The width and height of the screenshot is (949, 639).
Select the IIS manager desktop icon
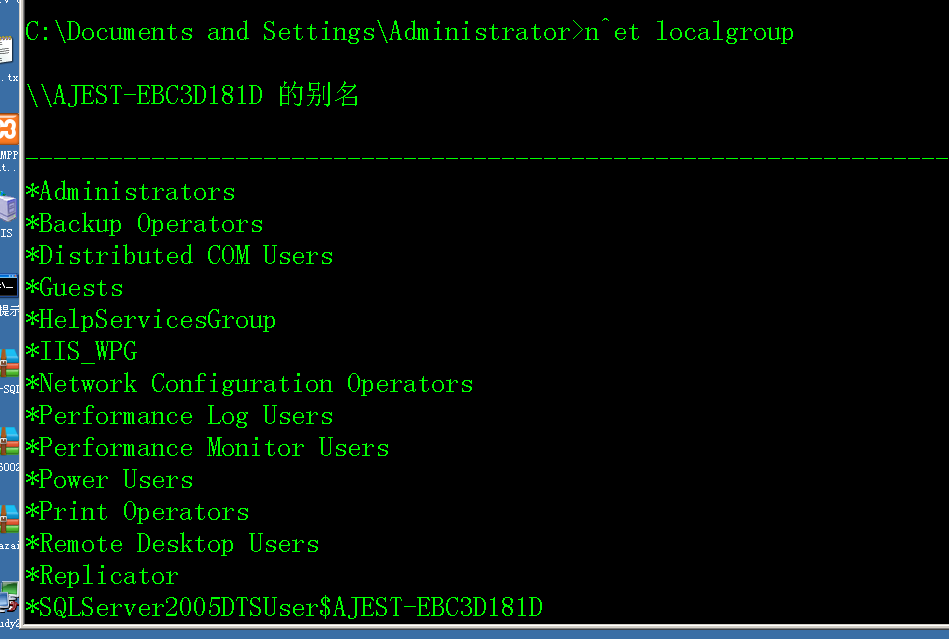tap(8, 206)
